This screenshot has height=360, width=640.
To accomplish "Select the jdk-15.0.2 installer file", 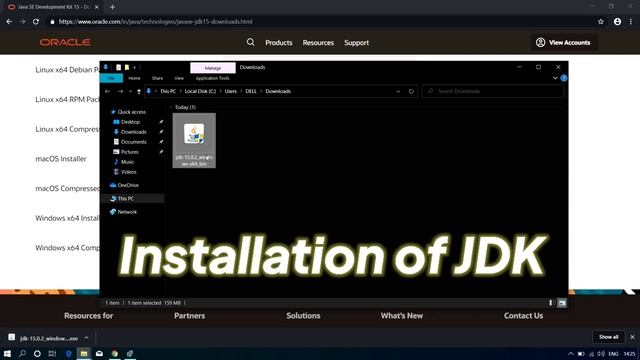I will pos(194,140).
